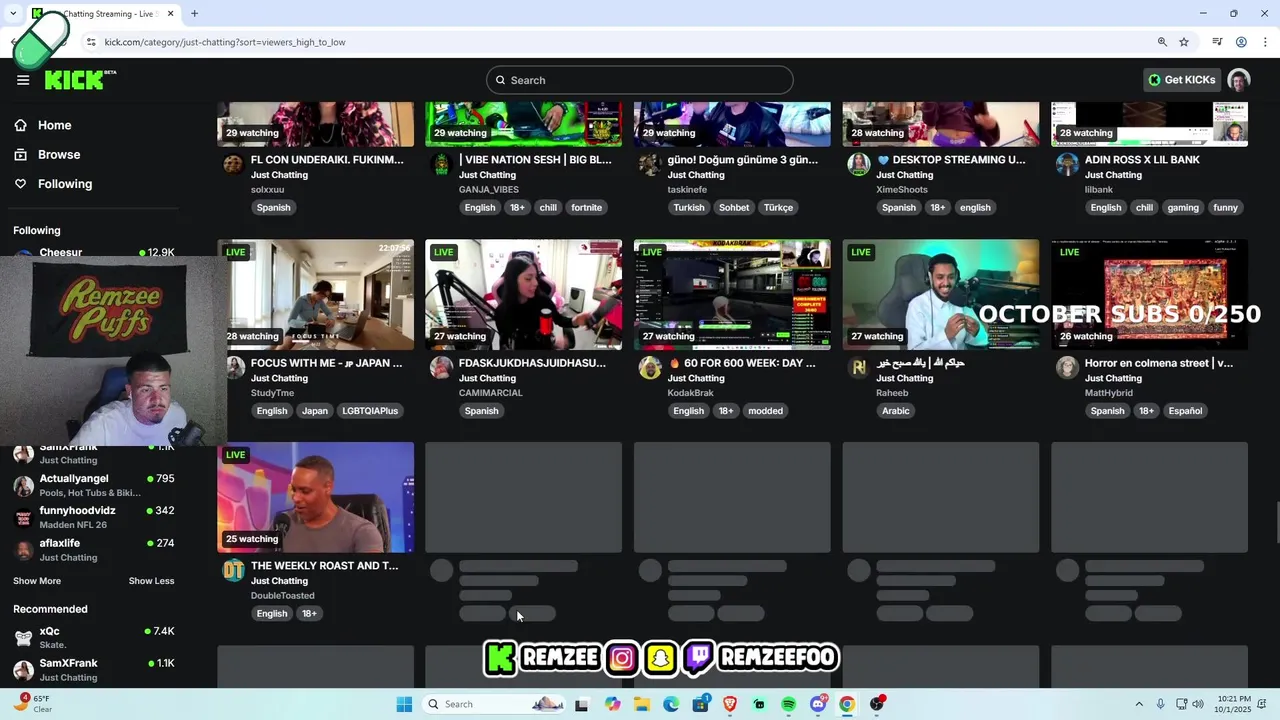Select the fortnite tag
1280x720 pixels.
click(x=586, y=208)
